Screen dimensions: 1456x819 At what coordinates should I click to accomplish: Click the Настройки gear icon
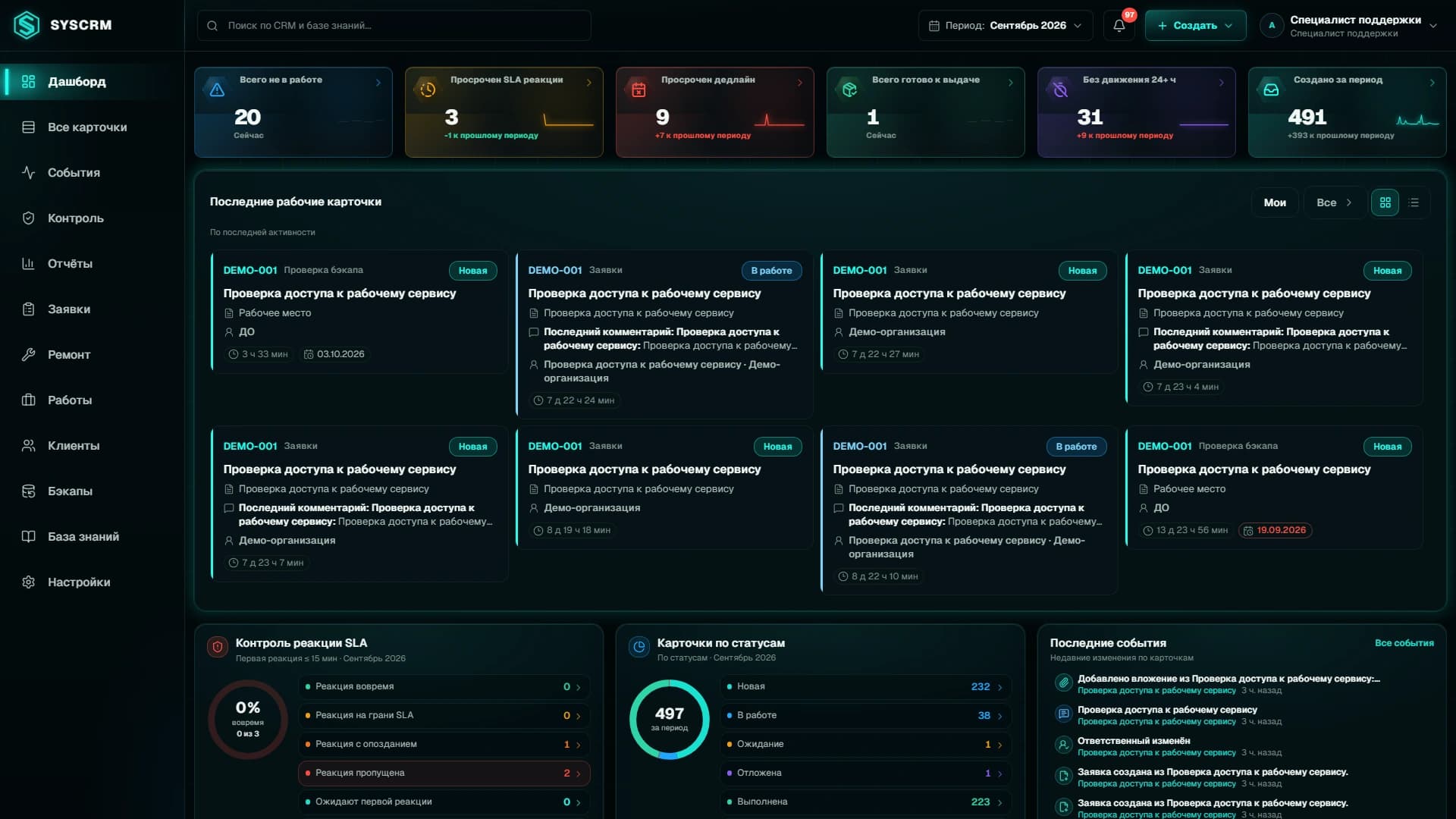[x=28, y=582]
